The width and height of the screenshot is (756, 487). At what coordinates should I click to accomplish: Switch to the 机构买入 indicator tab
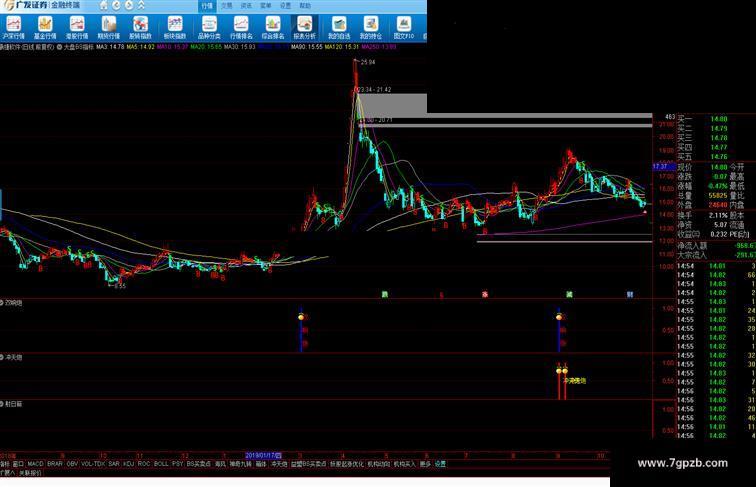405,463
